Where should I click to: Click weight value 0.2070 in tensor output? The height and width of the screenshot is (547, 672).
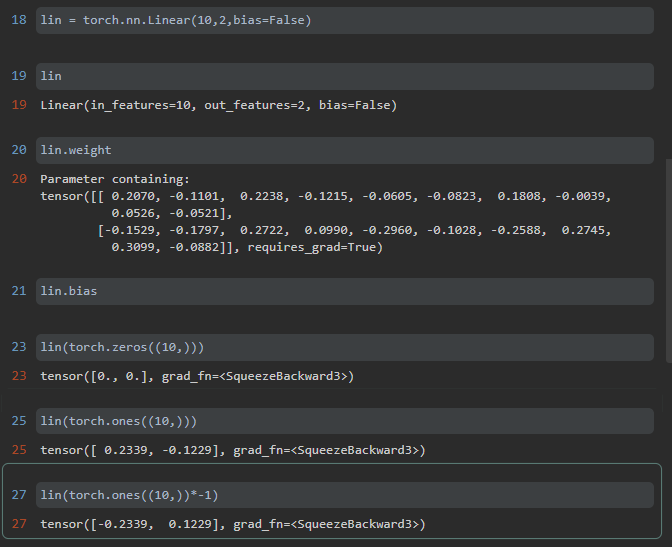(133, 196)
